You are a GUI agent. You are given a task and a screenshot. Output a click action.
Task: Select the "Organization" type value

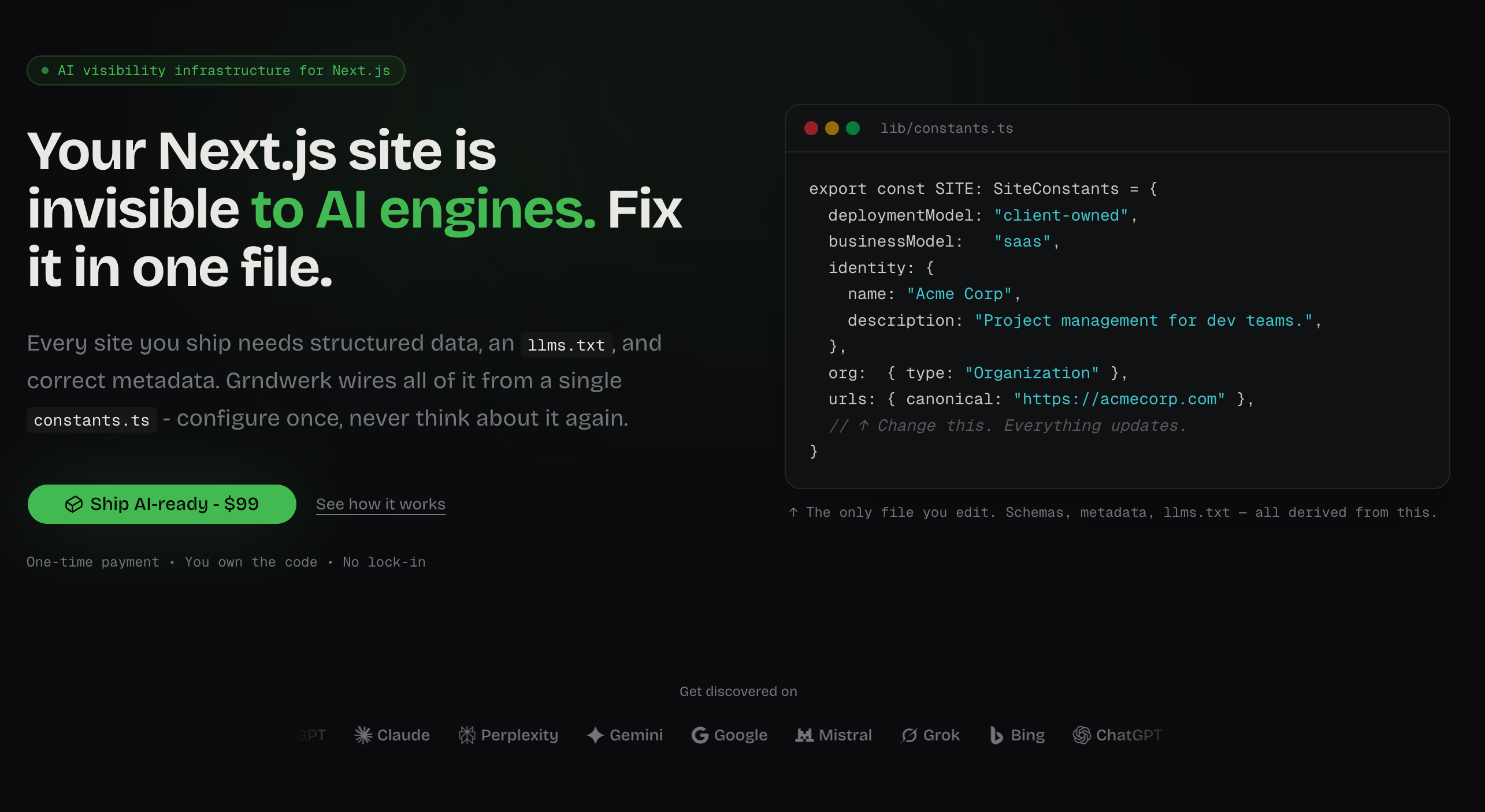tap(1032, 373)
